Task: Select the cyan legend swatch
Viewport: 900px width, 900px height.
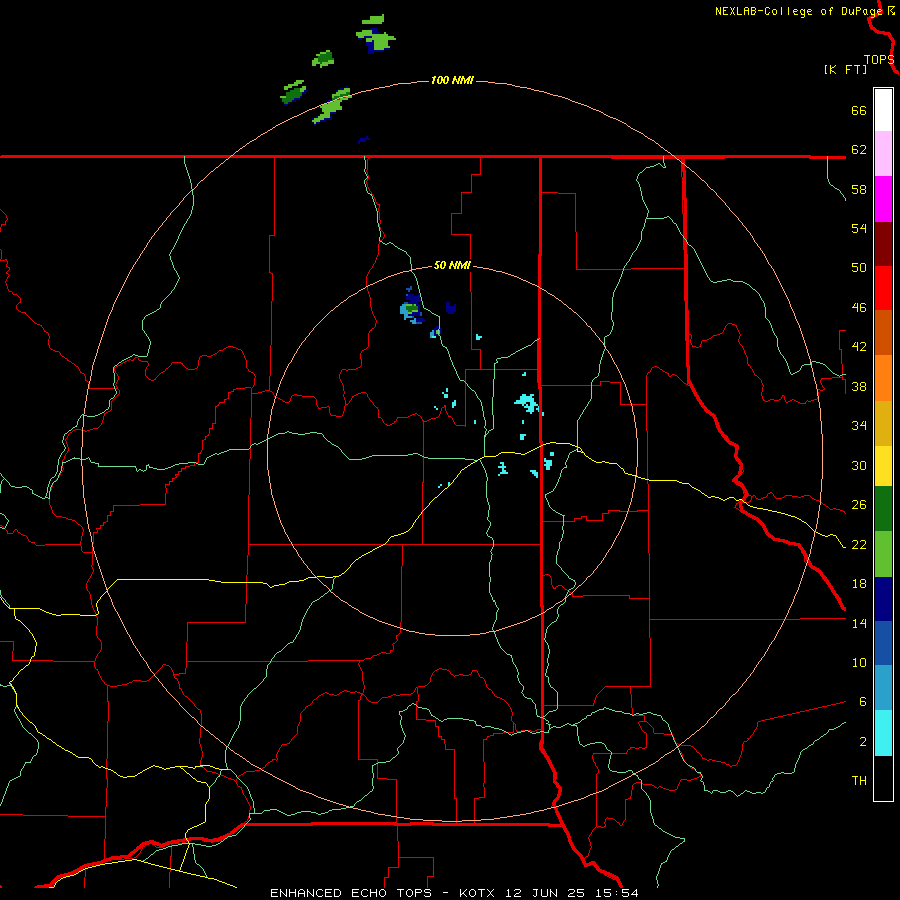Action: pos(883,733)
